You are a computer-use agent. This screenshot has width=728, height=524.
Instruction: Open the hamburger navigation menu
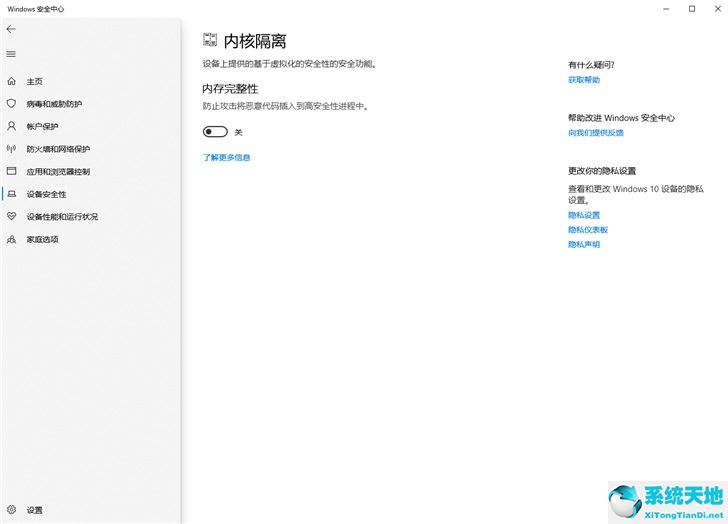(11, 54)
